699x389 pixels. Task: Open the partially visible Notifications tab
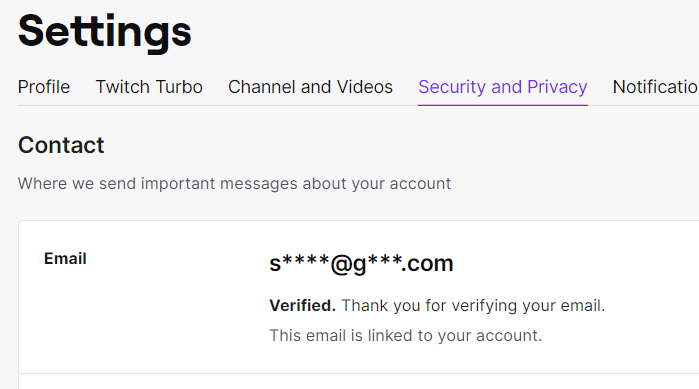tap(655, 87)
